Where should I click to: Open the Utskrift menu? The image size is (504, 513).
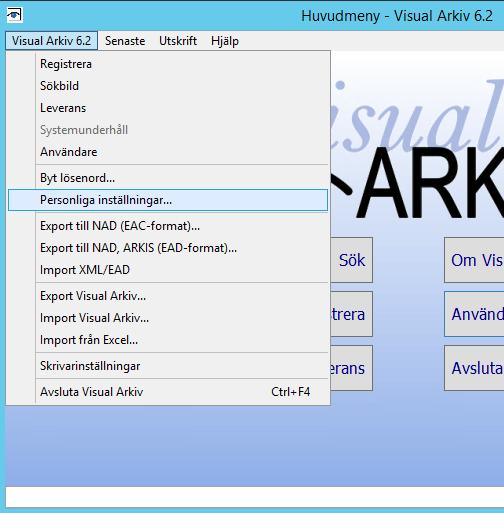click(178, 41)
